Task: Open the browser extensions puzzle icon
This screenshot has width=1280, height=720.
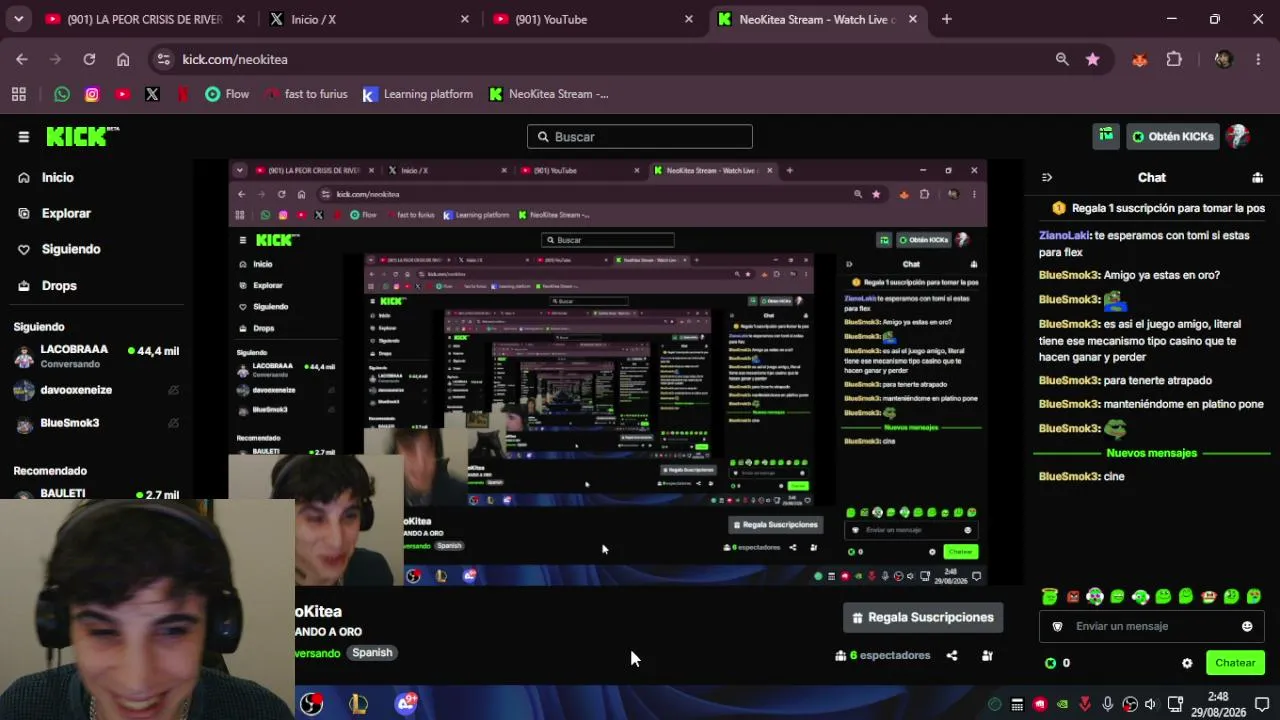Action: click(1174, 59)
